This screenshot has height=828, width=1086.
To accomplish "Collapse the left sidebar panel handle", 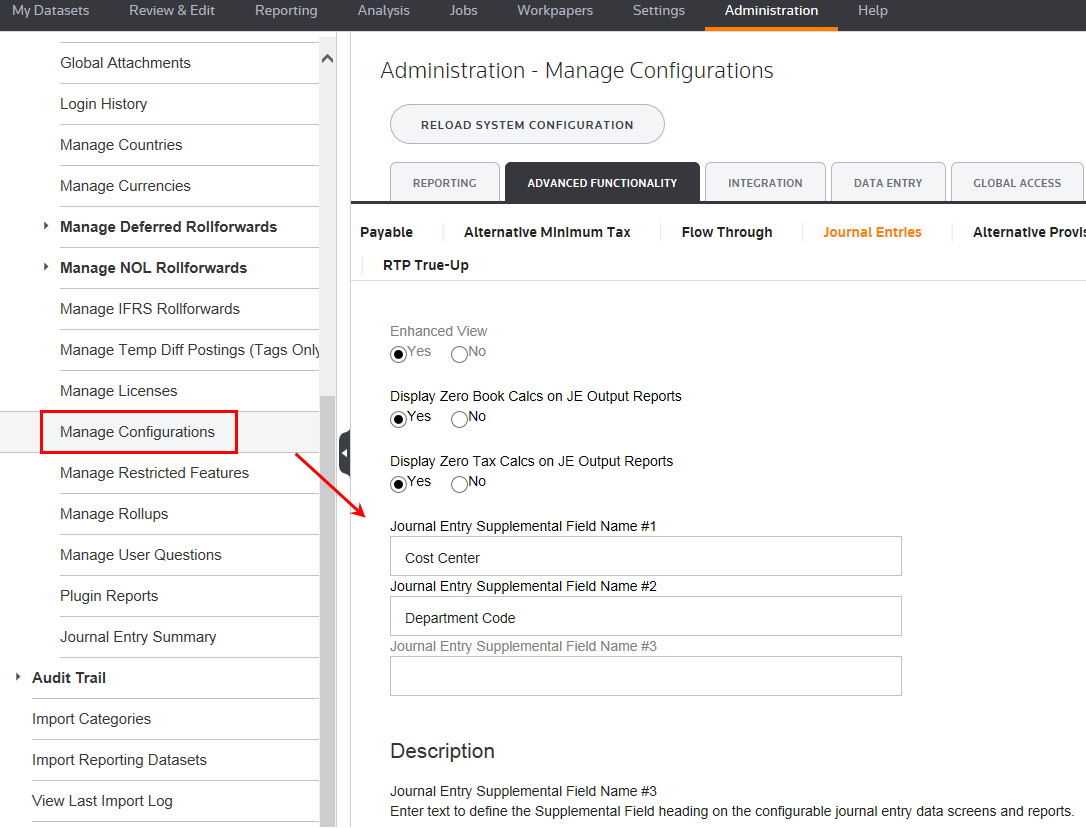I will [x=345, y=453].
